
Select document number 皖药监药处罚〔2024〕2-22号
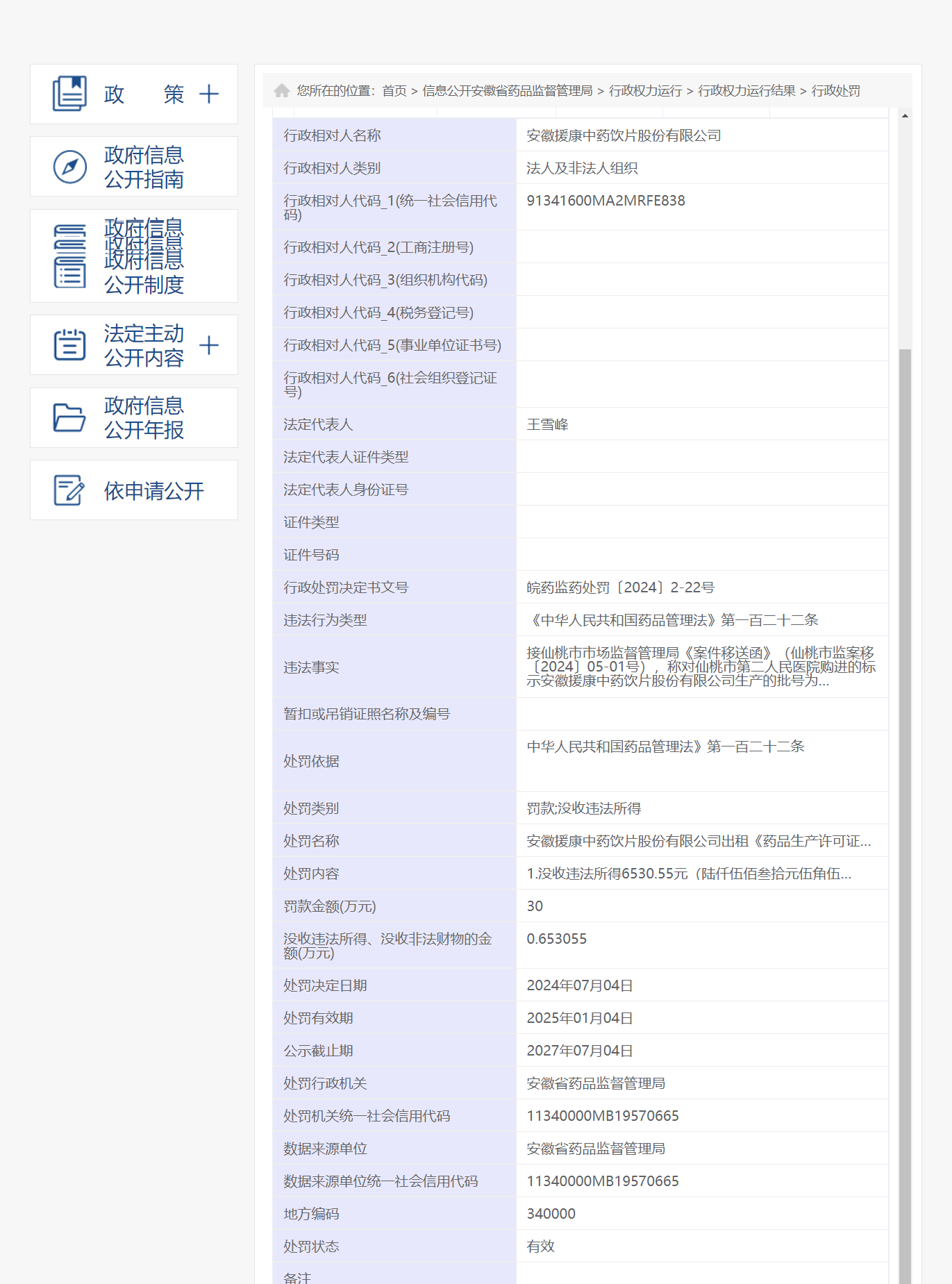pyautogui.click(x=620, y=587)
